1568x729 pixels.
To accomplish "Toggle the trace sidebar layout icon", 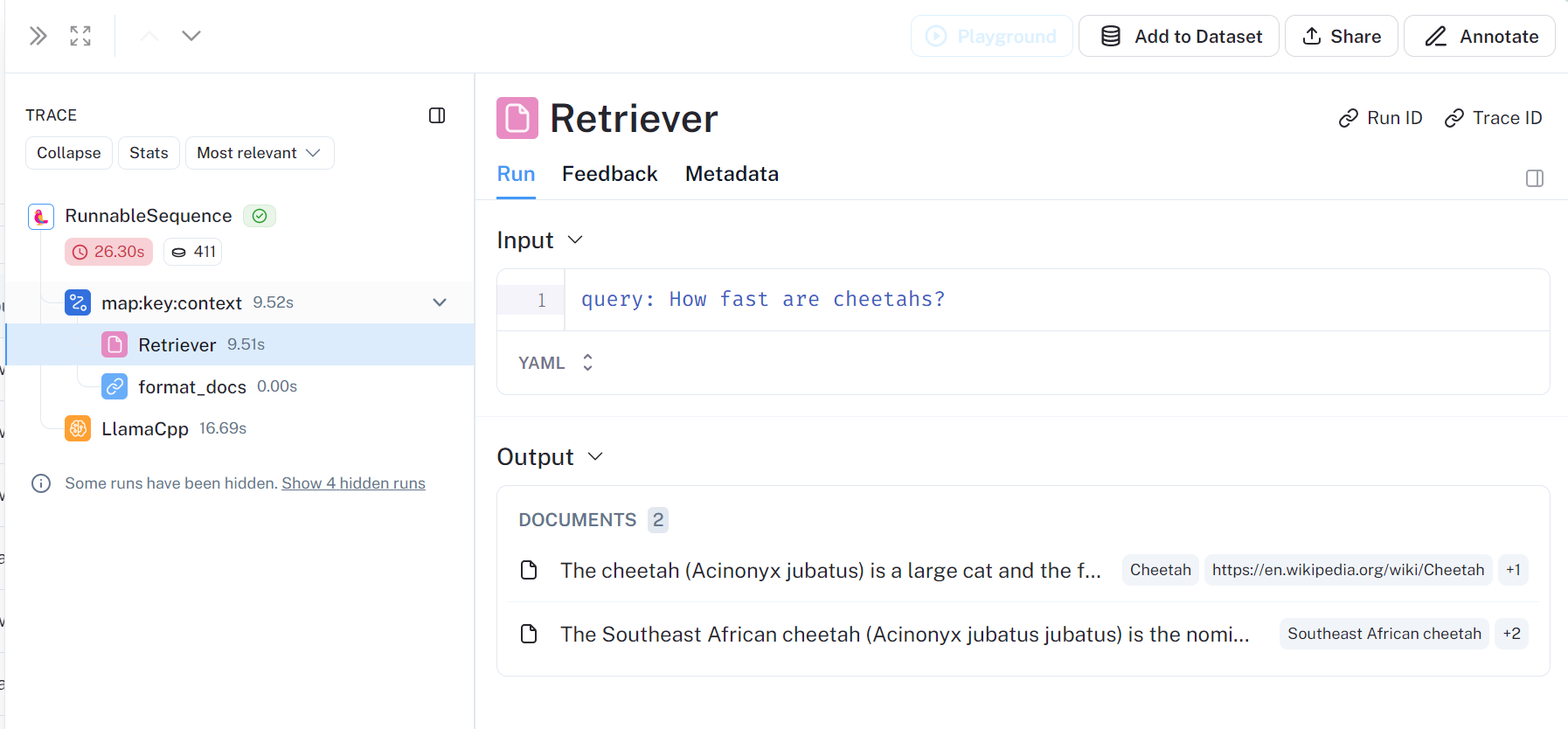I will 437,115.
